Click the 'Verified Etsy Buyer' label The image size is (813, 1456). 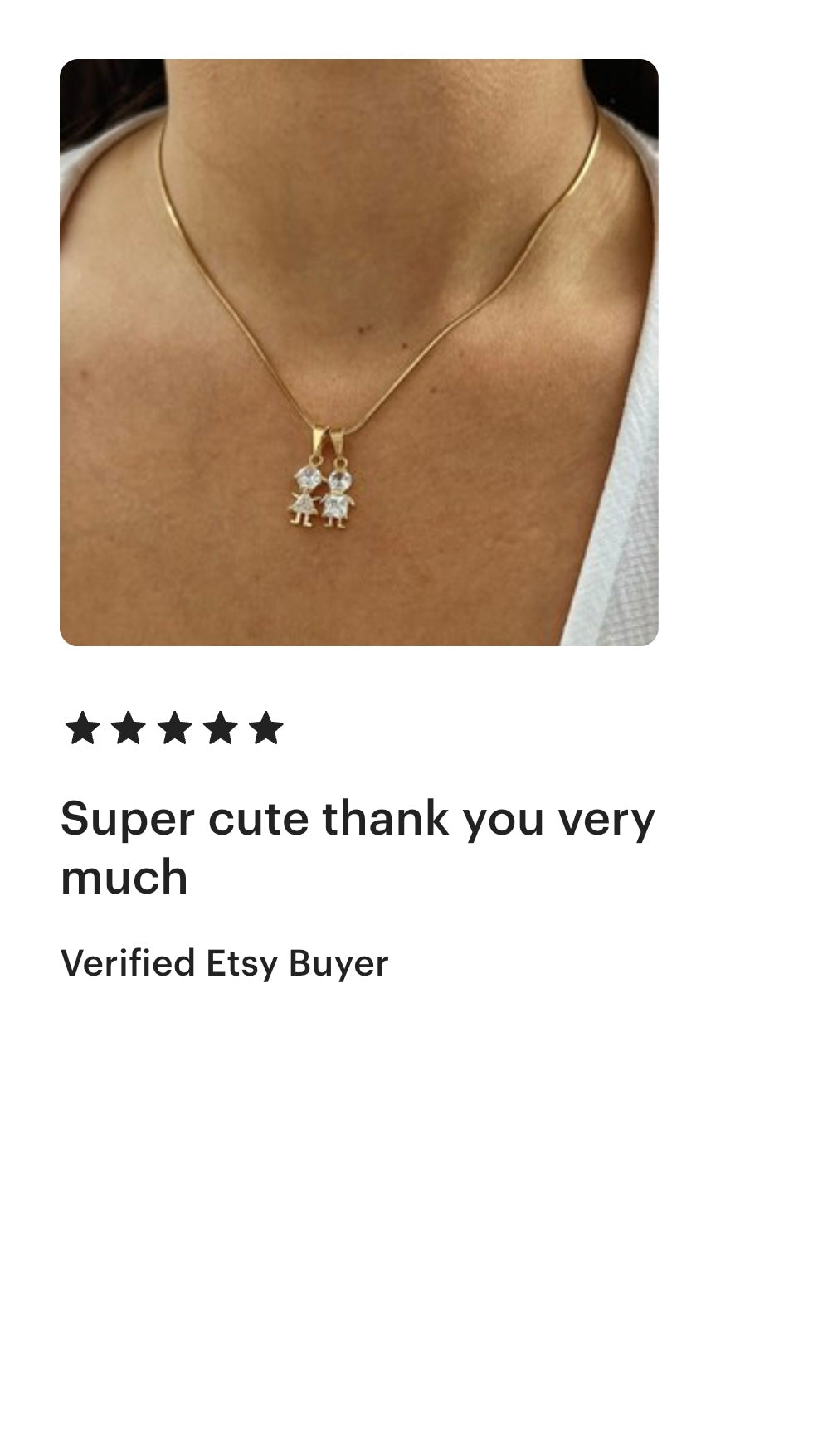[224, 964]
